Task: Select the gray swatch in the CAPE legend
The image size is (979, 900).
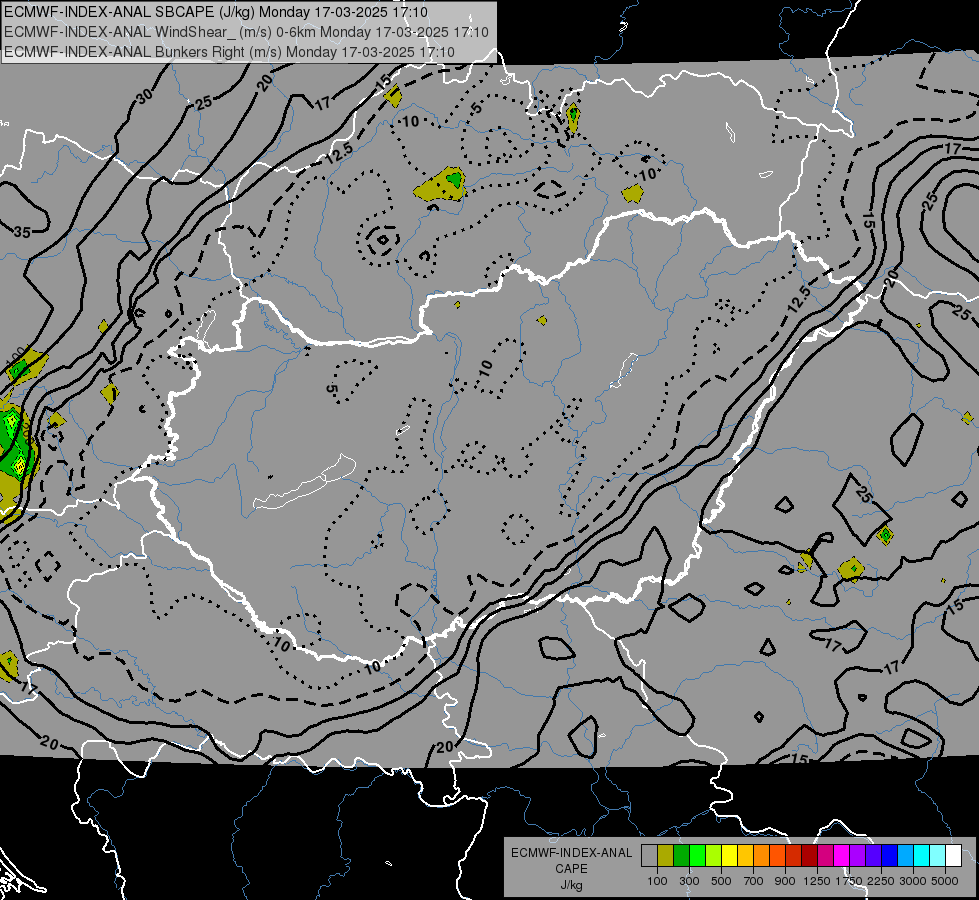Action: (x=649, y=856)
